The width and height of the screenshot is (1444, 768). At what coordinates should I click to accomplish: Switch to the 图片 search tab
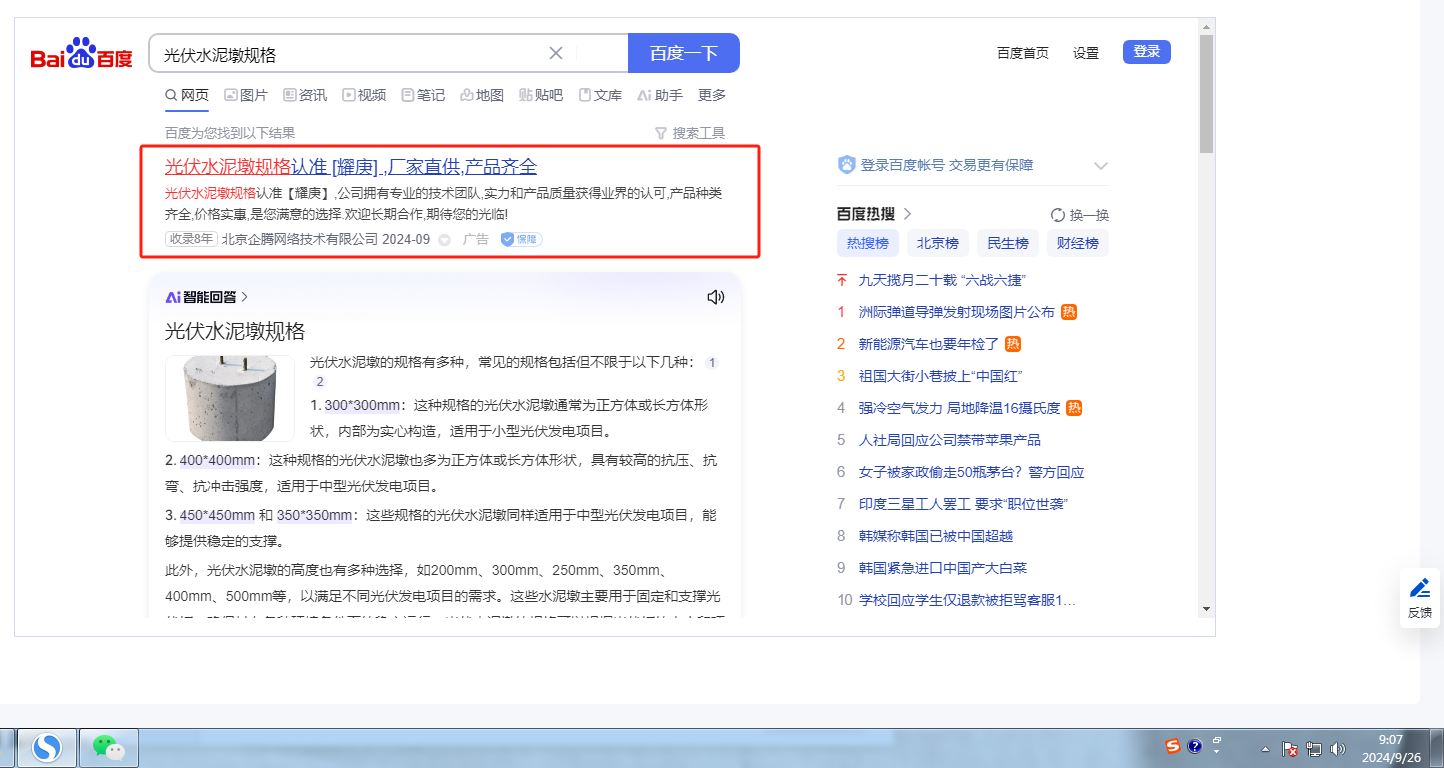tap(246, 95)
